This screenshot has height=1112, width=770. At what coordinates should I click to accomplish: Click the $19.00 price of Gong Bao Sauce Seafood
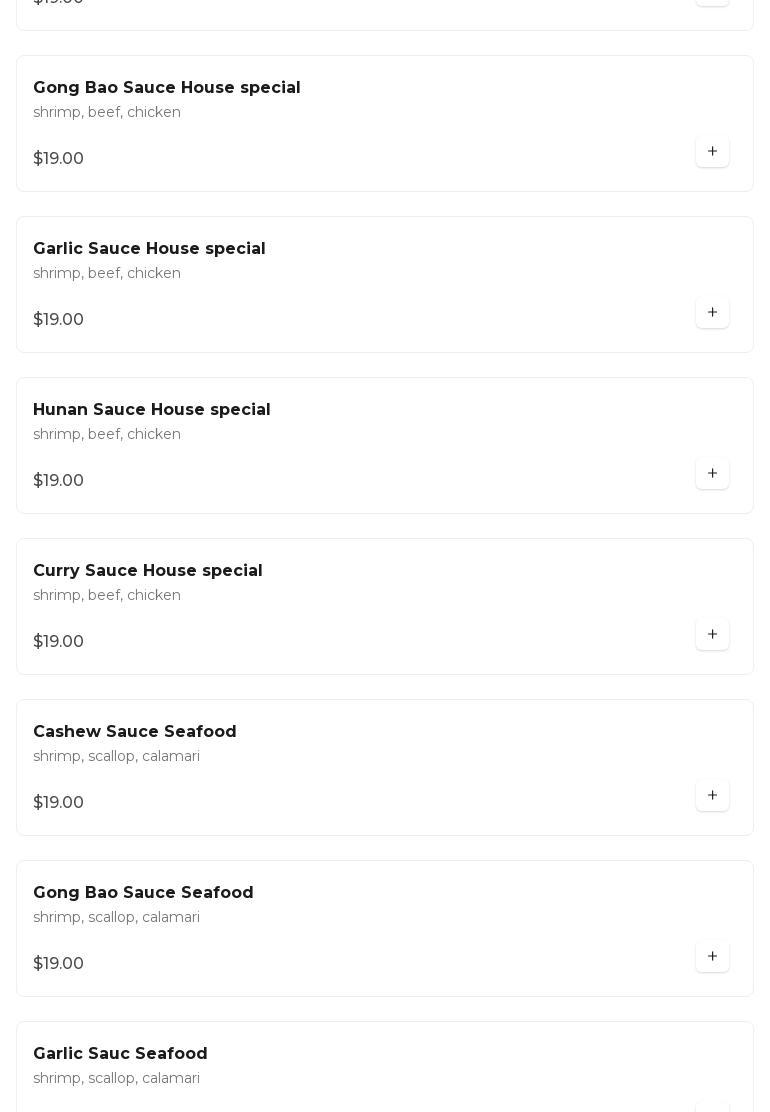[x=58, y=963]
